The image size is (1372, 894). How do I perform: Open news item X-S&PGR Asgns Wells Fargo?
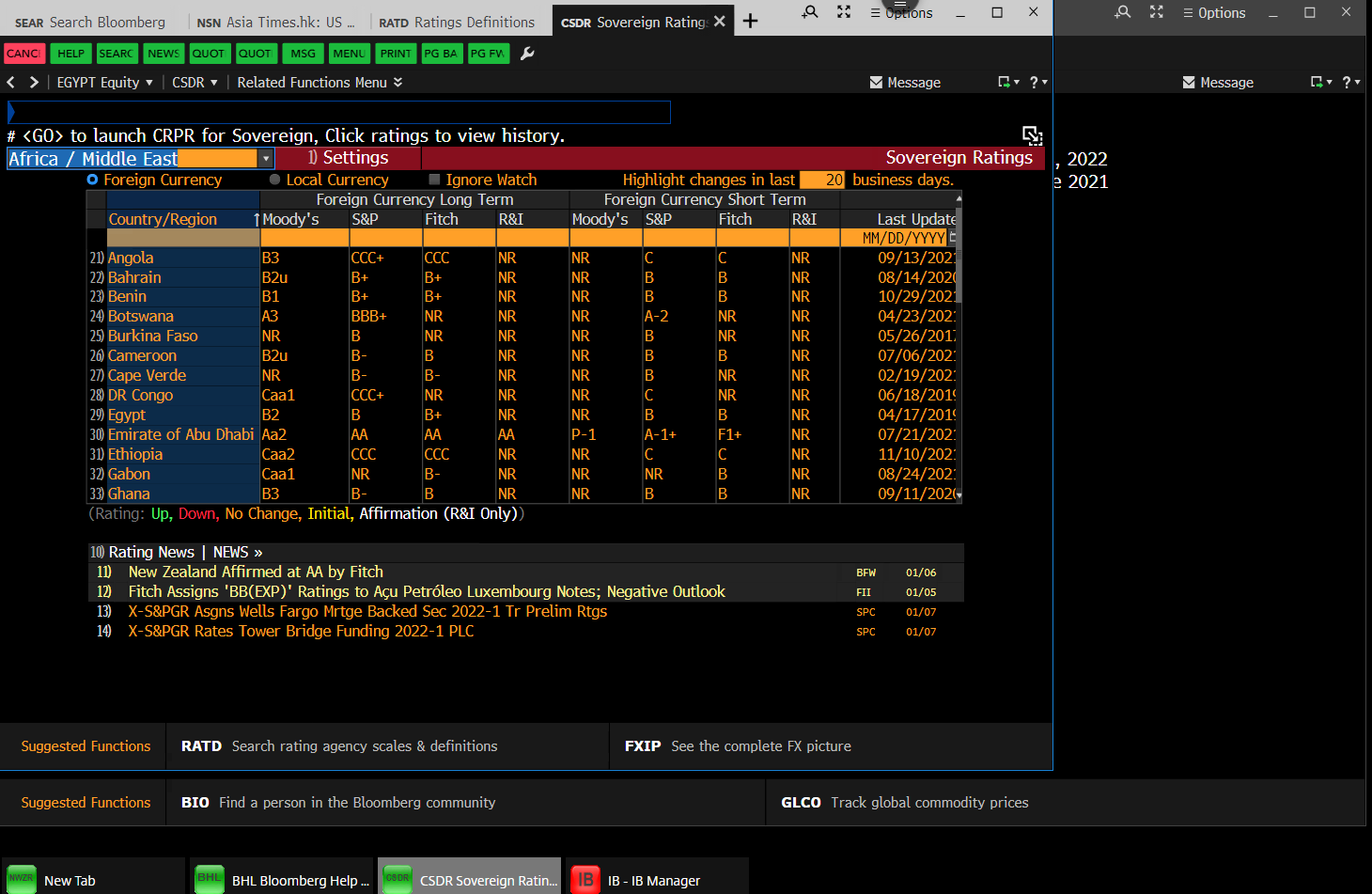point(367,612)
